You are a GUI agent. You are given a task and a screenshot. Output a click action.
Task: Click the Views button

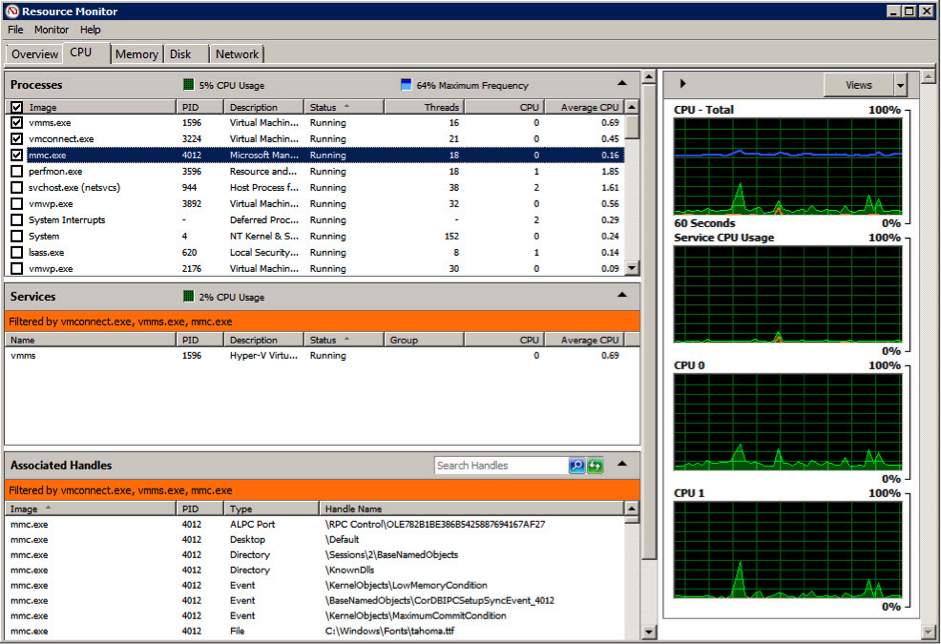[x=858, y=85]
